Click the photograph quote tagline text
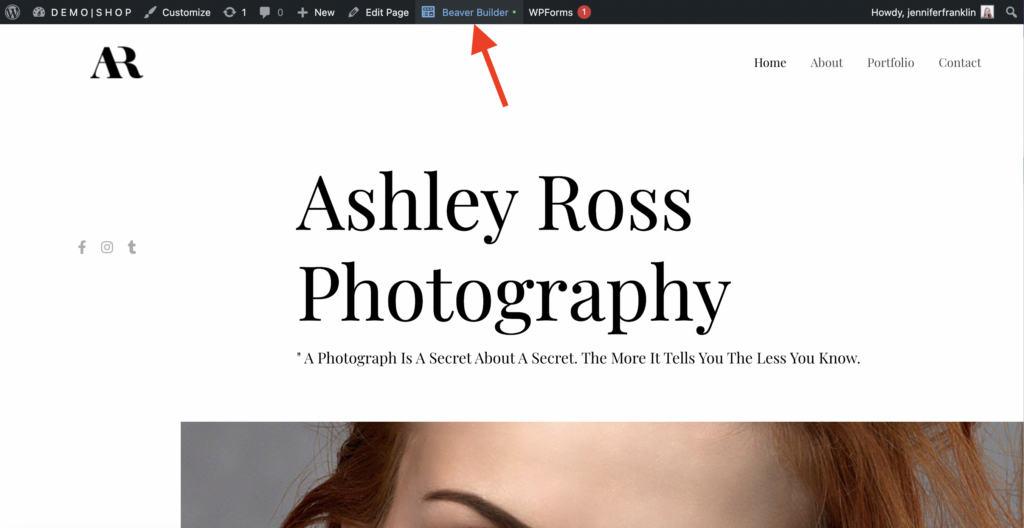This screenshot has height=528, width=1024. (x=578, y=358)
